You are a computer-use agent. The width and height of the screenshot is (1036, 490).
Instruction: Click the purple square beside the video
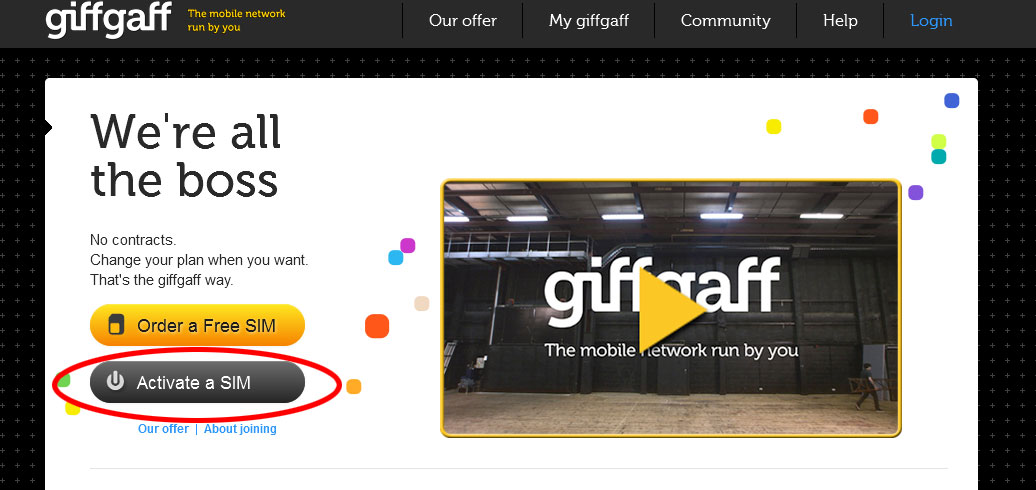[915, 193]
